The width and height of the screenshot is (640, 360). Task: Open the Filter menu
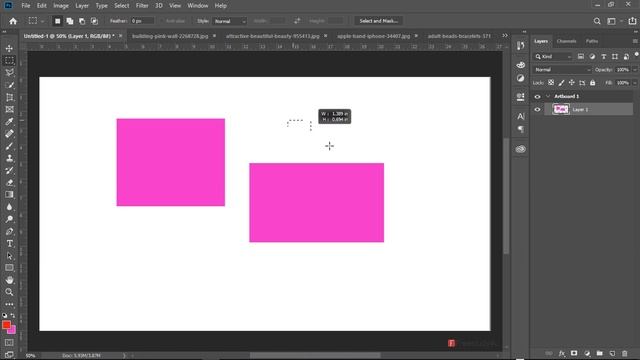click(142, 6)
